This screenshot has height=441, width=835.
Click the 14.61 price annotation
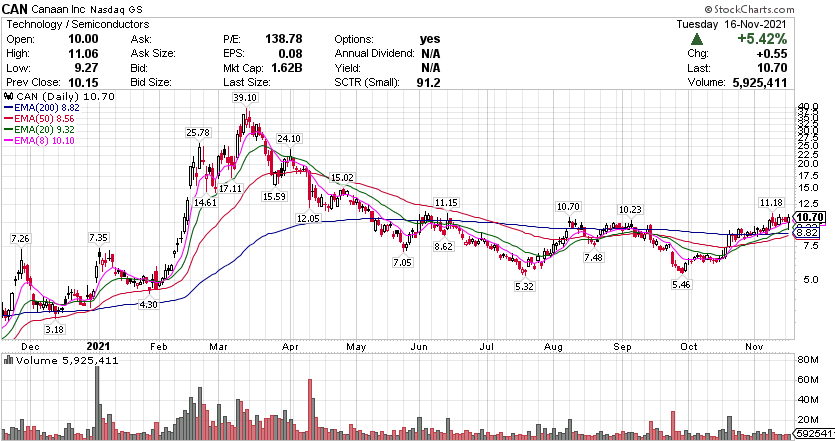[205, 203]
